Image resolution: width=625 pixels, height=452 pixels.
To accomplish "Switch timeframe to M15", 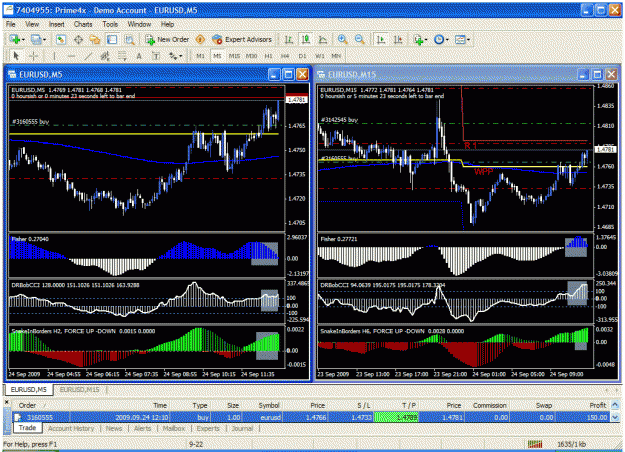I will pyautogui.click(x=234, y=56).
